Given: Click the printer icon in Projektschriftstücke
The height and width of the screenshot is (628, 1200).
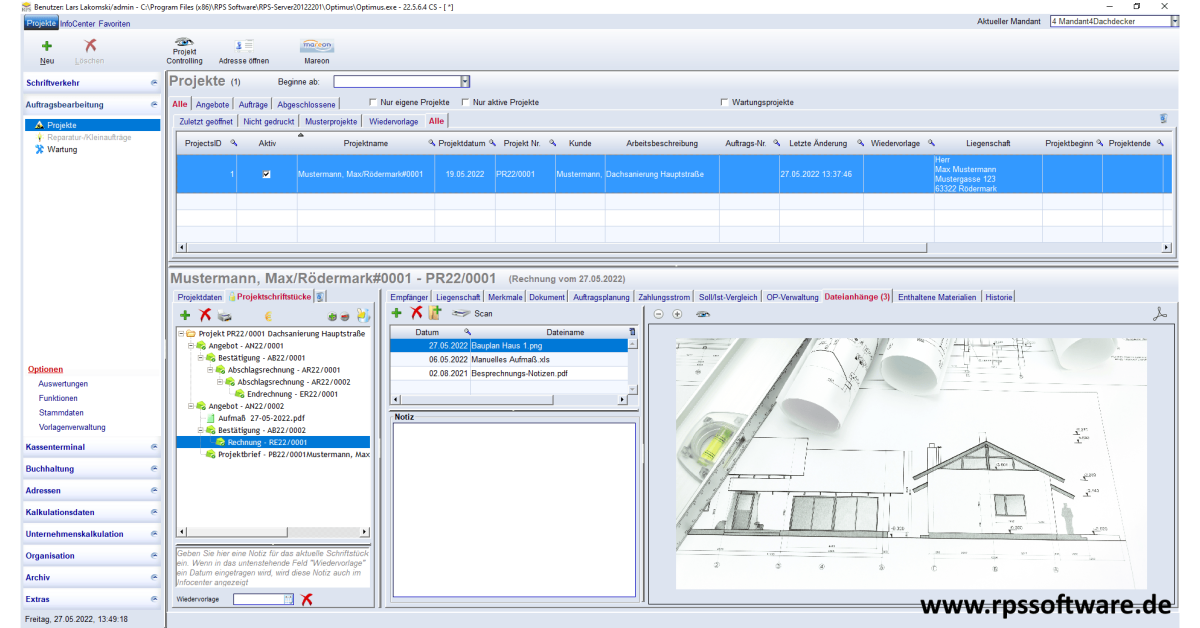Looking at the screenshot, I should tap(225, 315).
